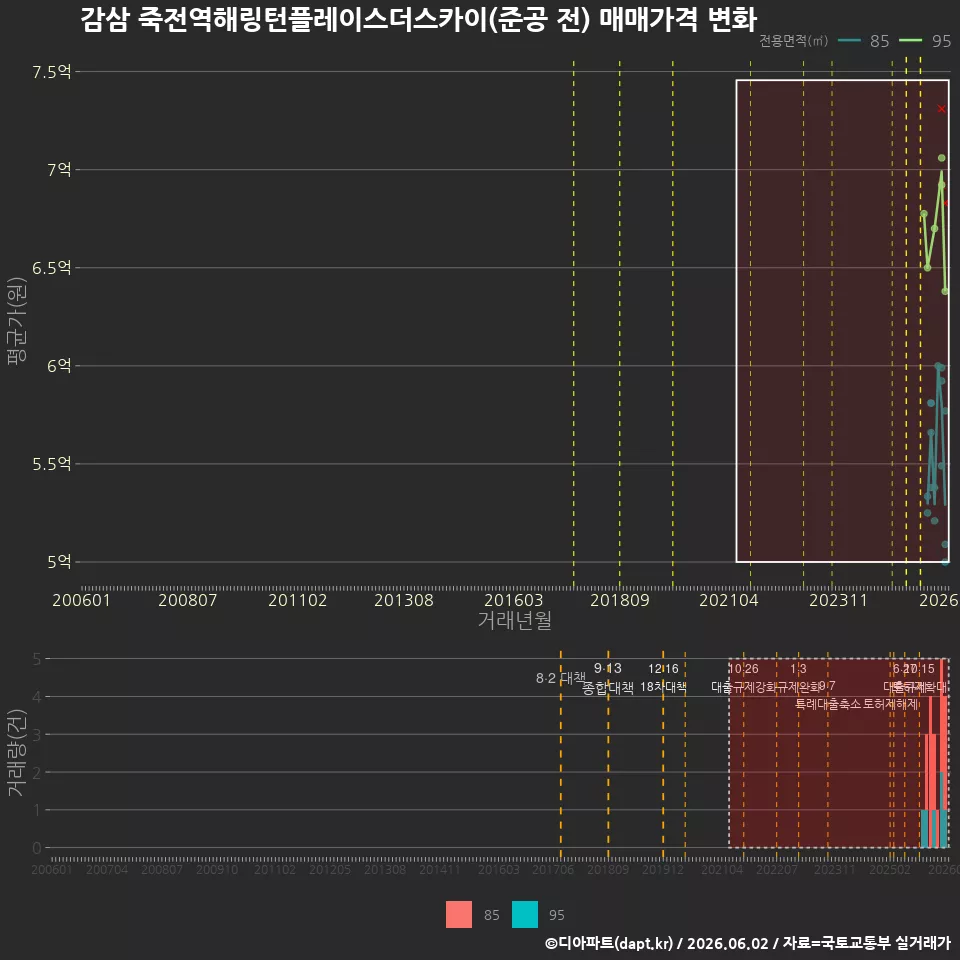Click '201809' on the price chart axis
Viewport: 960px width, 960px height.
(x=620, y=600)
